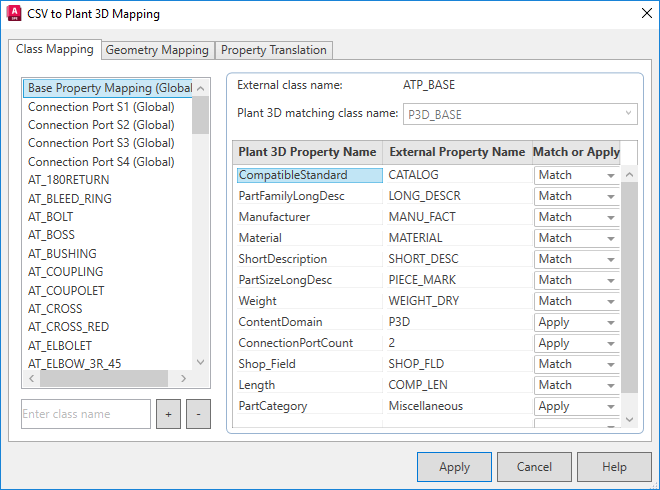The width and height of the screenshot is (660, 490).
Task: Switch to the Class Mapping tab
Action: coord(55,49)
